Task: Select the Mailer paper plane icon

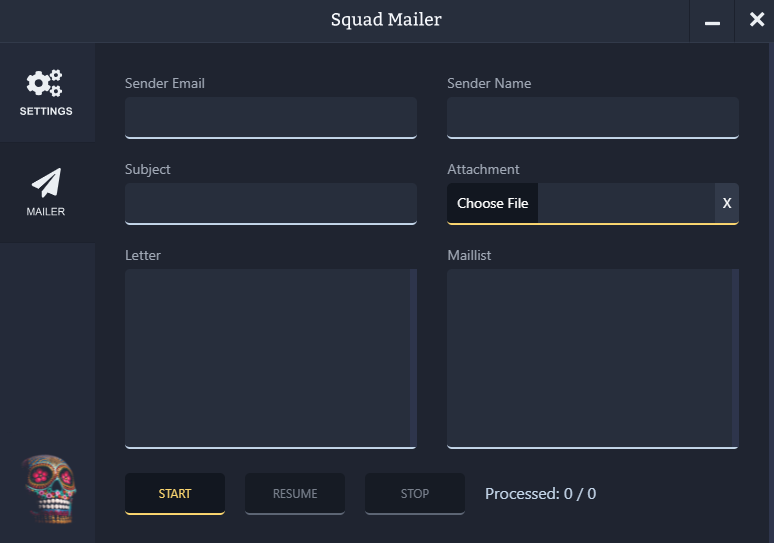Action: [46, 182]
